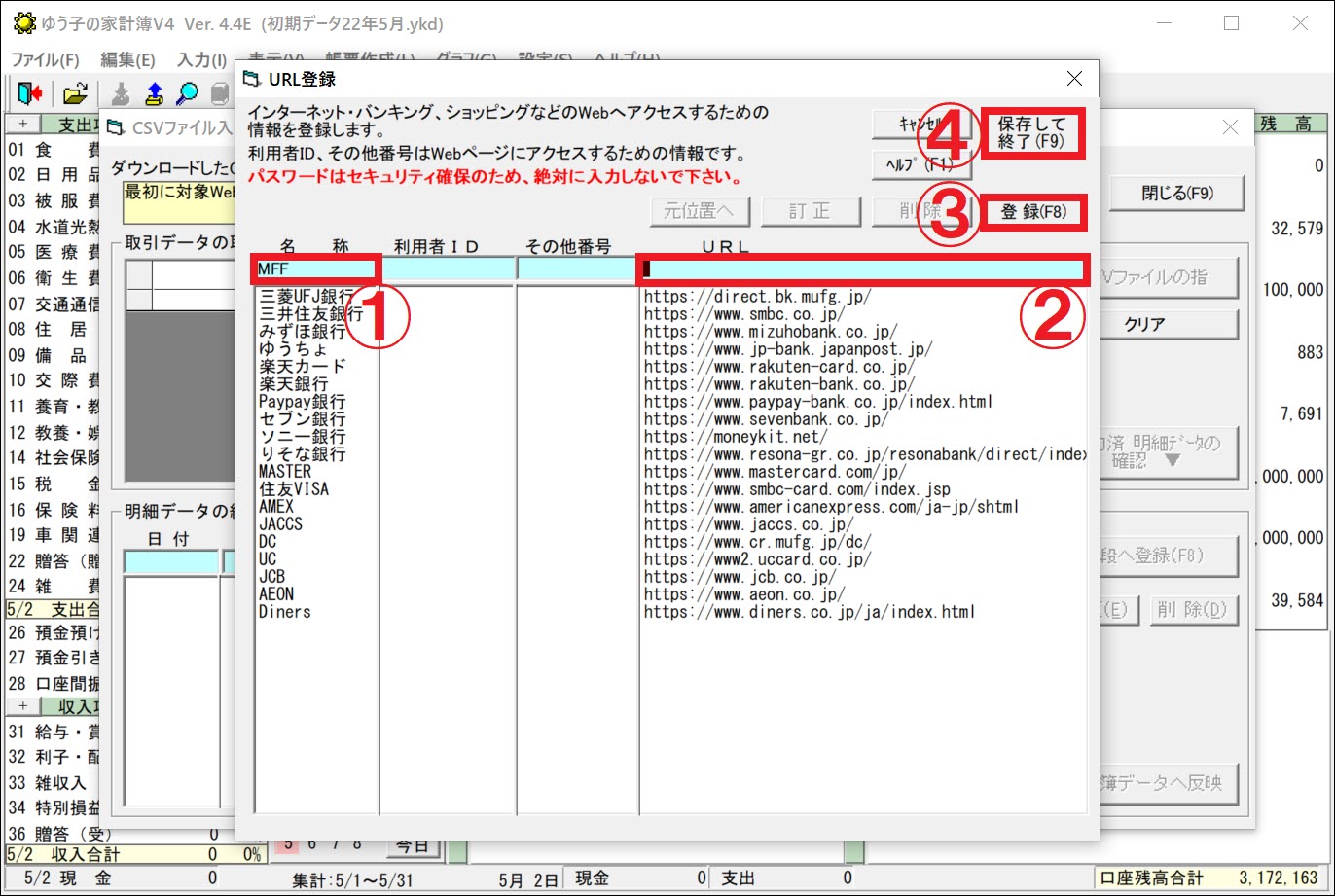Click the 33 雑収入 row in main window
1335x896 pixels.
pyautogui.click(x=54, y=782)
